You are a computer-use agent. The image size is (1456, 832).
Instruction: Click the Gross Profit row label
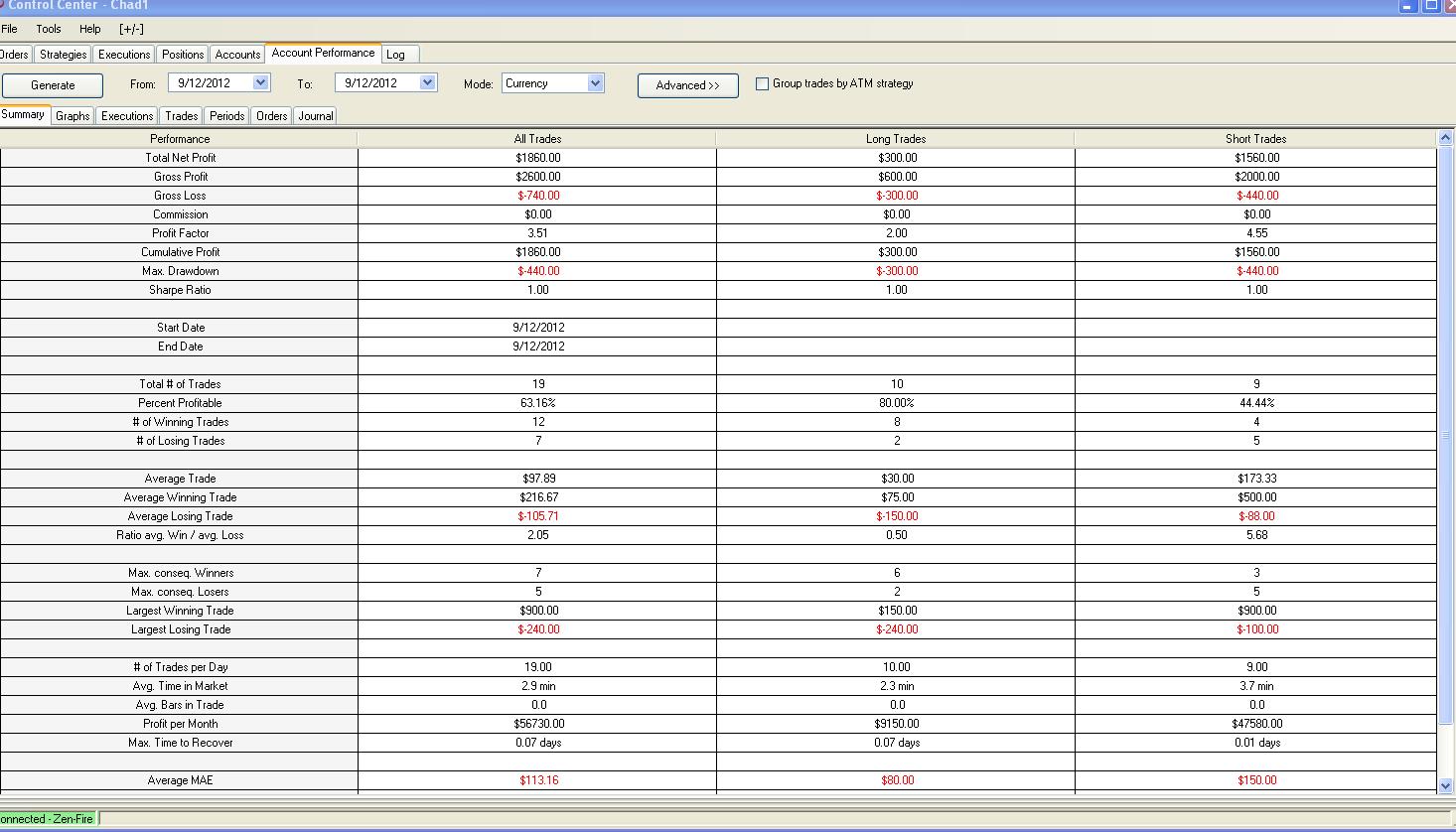[x=181, y=177]
